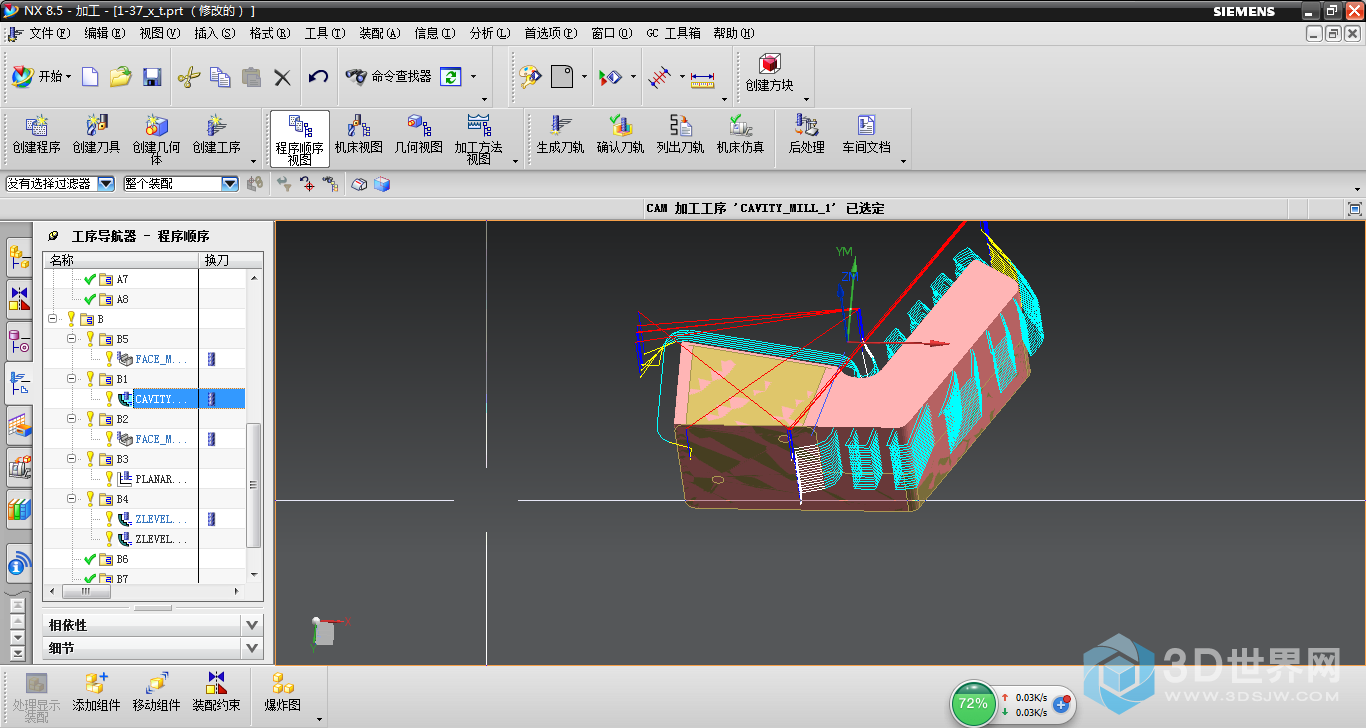This screenshot has width=1366, height=728.
Task: Open the 整个装配 scope dropdown
Action: [x=230, y=184]
